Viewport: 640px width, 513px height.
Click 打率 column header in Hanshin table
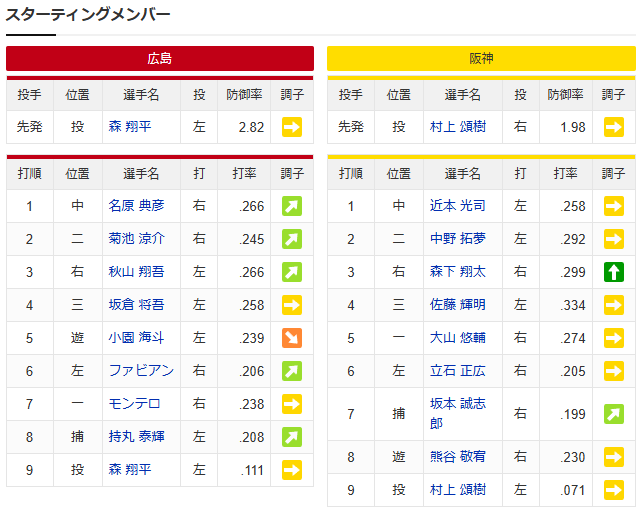pyautogui.click(x=565, y=173)
